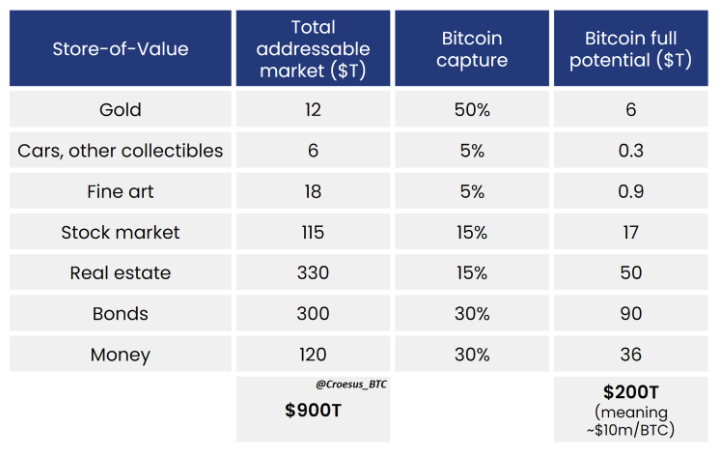The image size is (719, 455).
Task: Select the $900T total cell
Action: click(313, 410)
